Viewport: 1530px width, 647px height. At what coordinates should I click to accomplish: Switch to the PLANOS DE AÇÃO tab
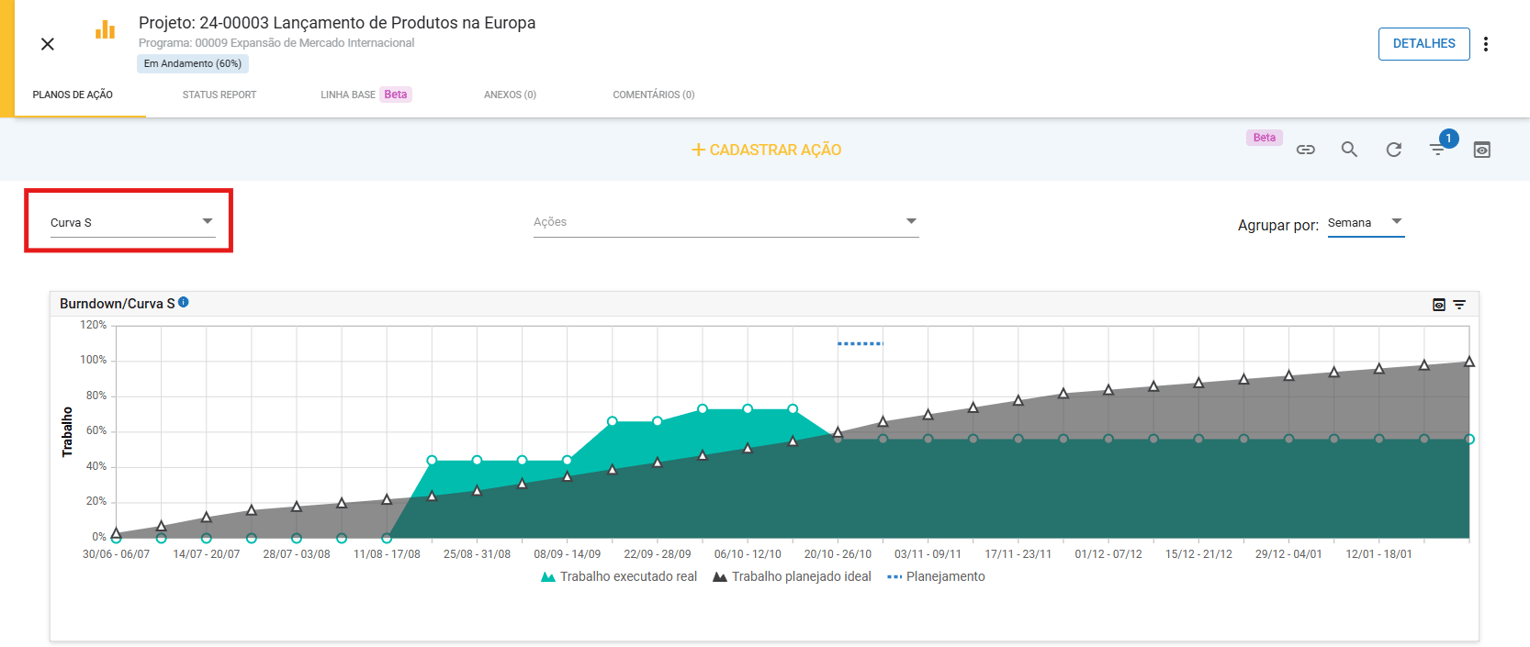pyautogui.click(x=73, y=95)
